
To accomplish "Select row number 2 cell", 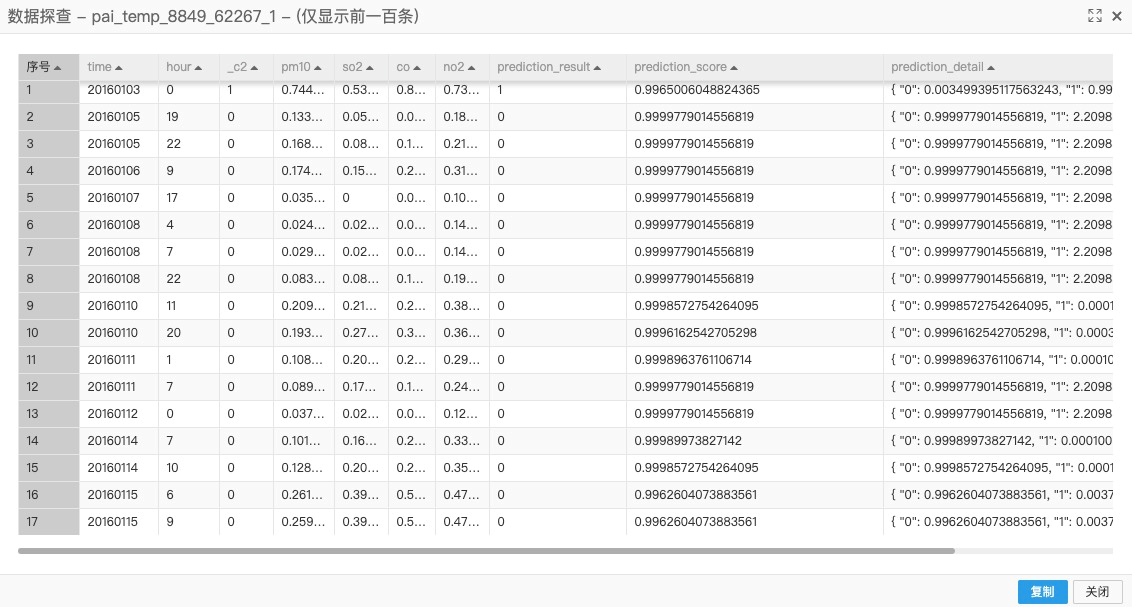I will point(48,117).
